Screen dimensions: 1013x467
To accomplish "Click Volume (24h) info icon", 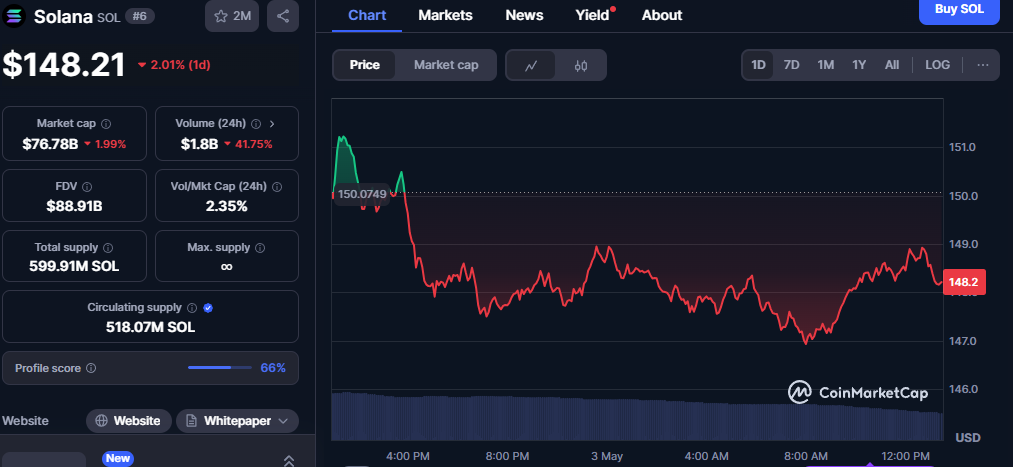I will click(x=256, y=123).
